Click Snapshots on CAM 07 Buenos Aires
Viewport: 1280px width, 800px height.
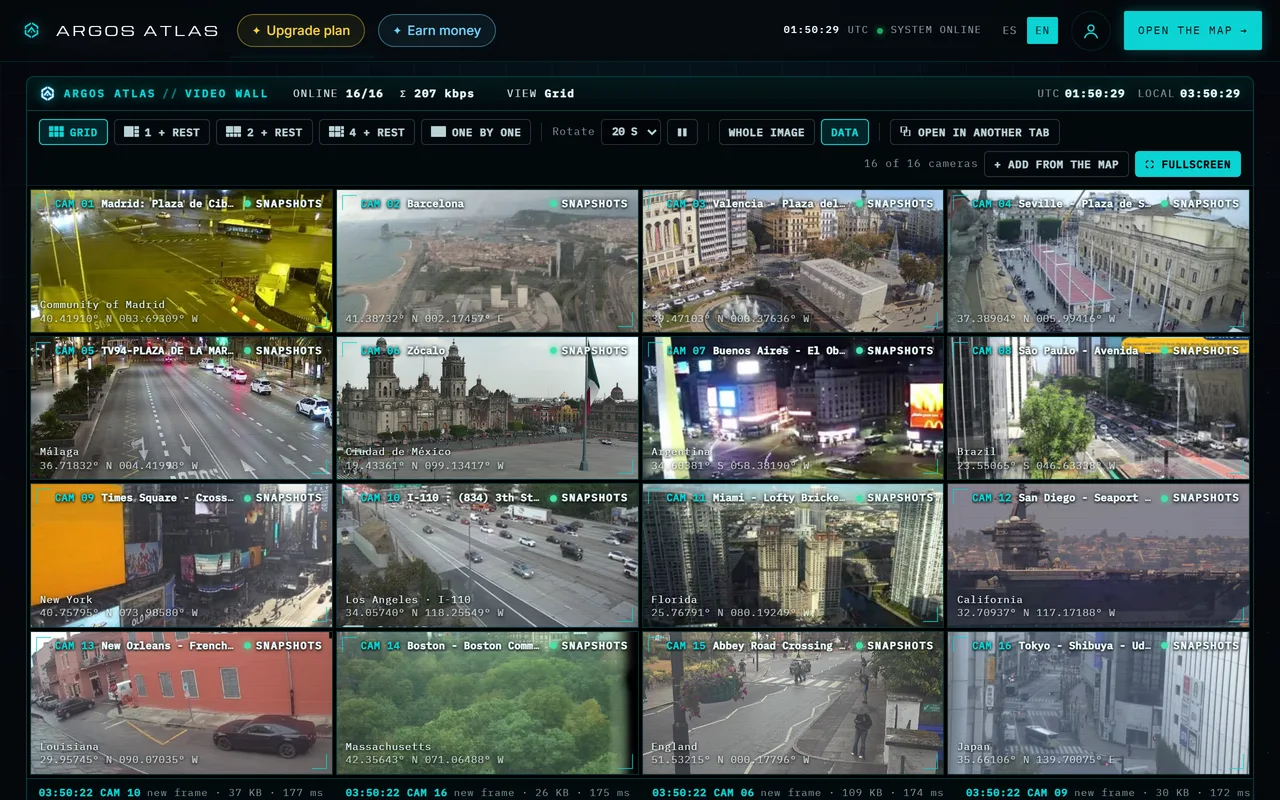(894, 351)
